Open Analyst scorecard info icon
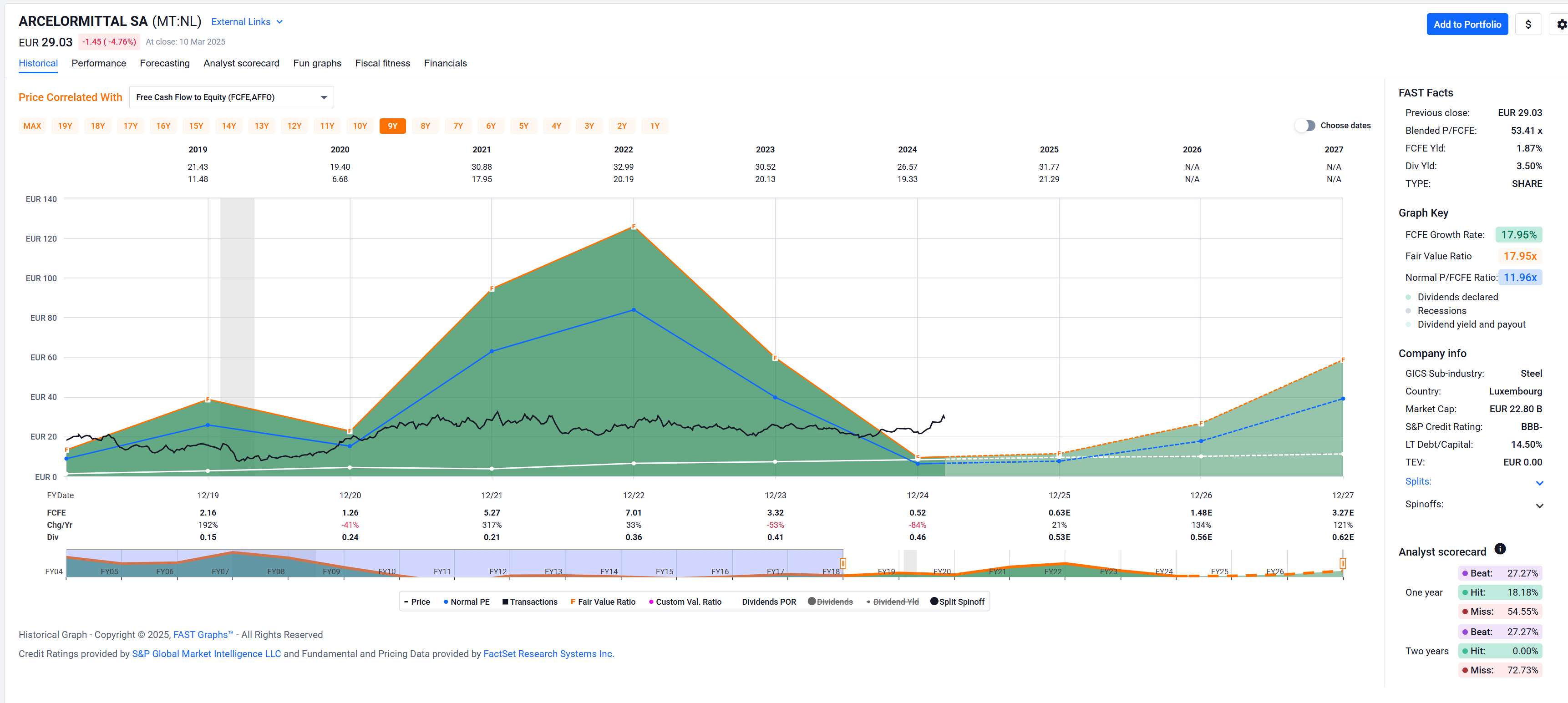 1500,549
